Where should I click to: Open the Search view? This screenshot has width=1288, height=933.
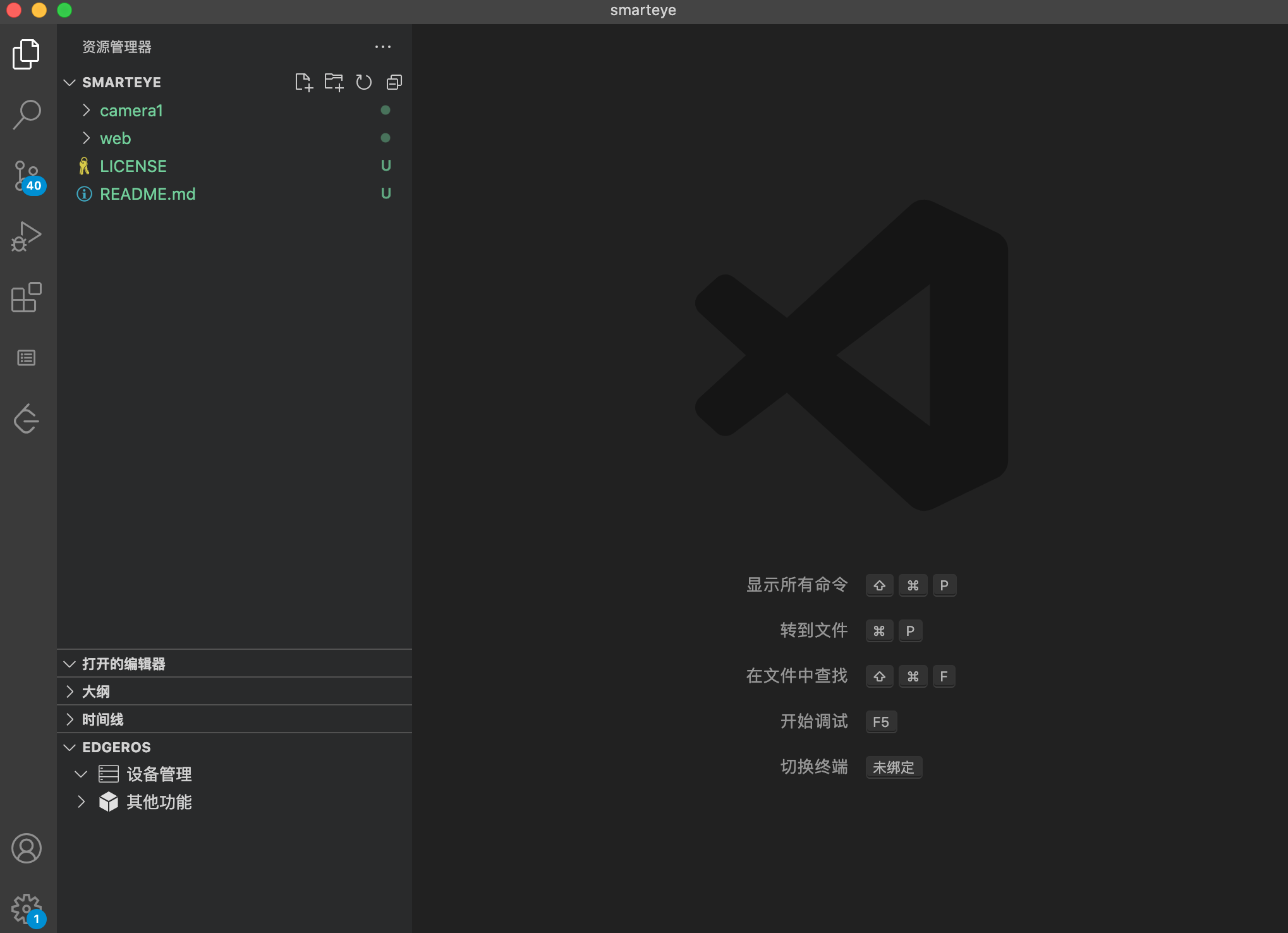(27, 115)
